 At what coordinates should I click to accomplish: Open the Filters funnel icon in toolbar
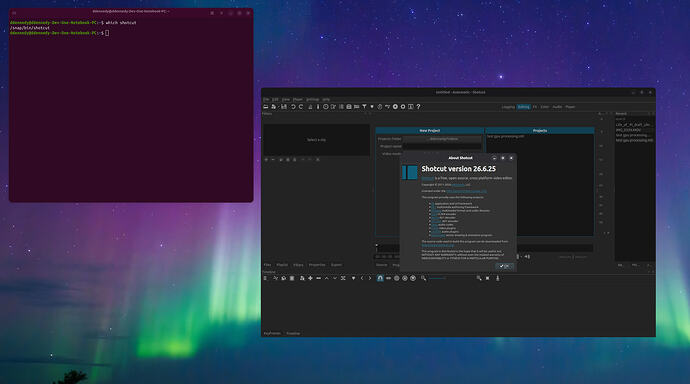click(x=364, y=106)
